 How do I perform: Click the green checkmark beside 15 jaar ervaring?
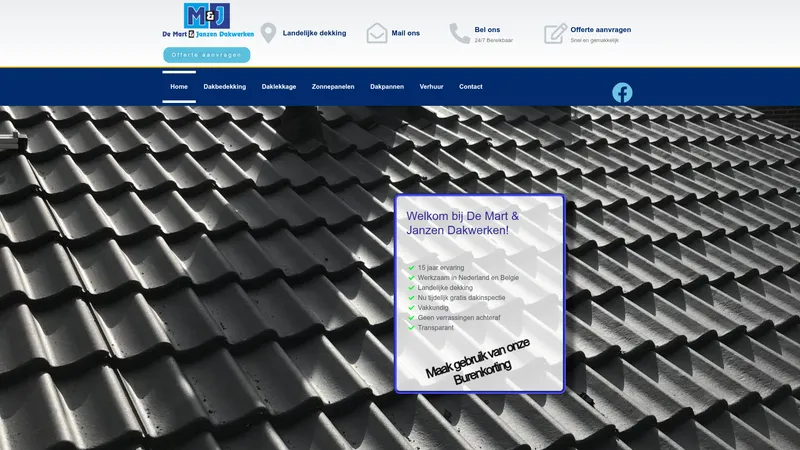pyautogui.click(x=411, y=267)
